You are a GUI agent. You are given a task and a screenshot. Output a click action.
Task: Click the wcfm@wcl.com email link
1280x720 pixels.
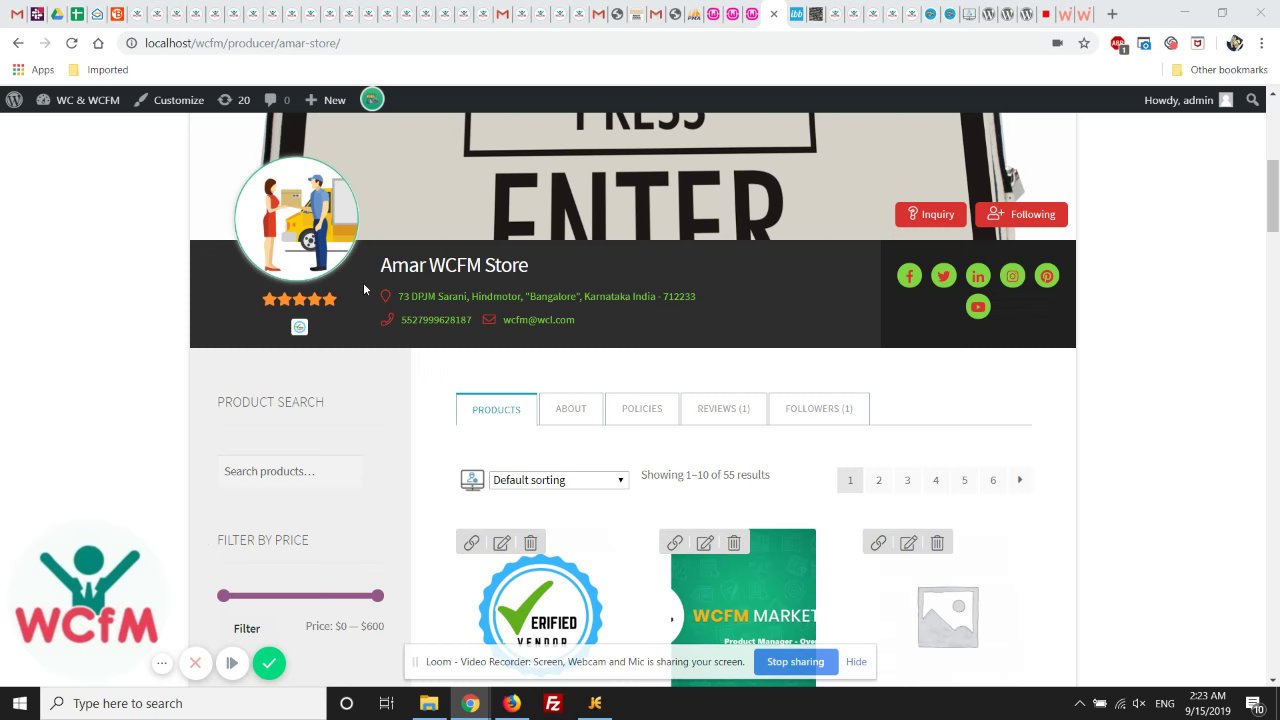pyautogui.click(x=538, y=320)
